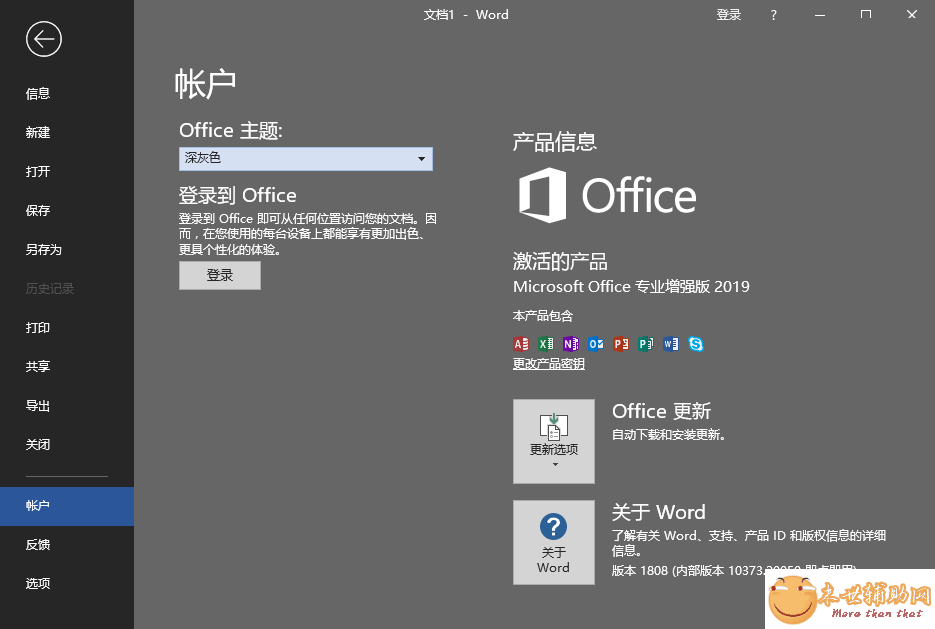Click the Access app icon
Viewport: 935px width, 629px height.
click(x=521, y=344)
